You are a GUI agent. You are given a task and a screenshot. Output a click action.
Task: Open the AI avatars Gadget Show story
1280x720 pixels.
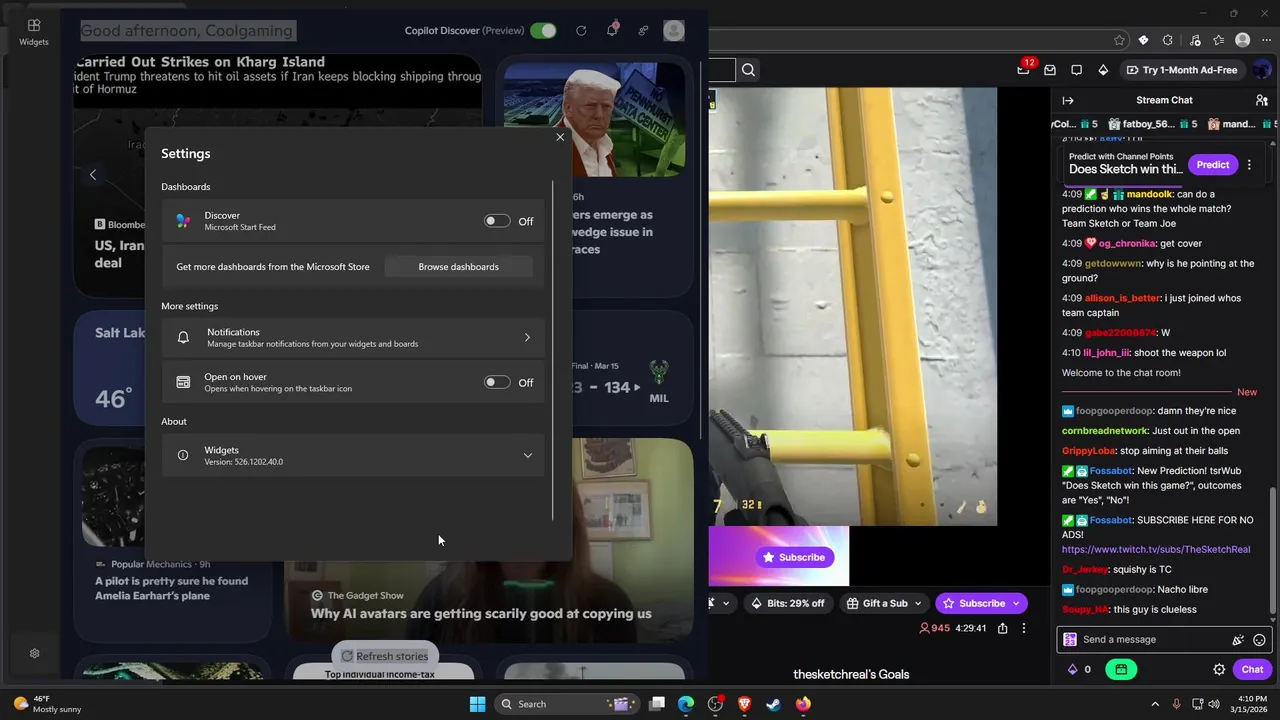point(480,614)
